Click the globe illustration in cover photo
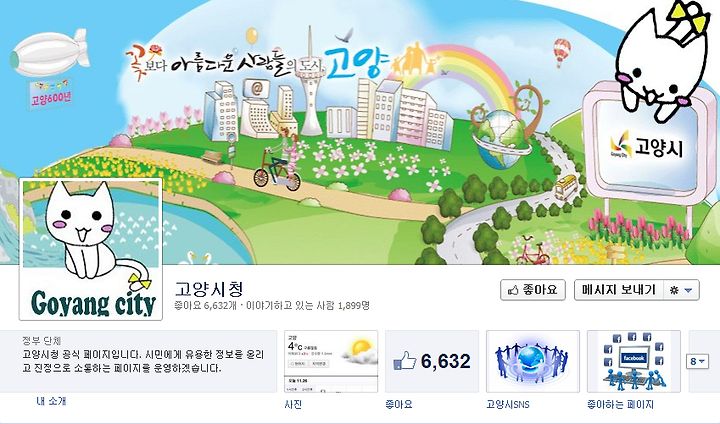720x424 pixels. click(500, 138)
